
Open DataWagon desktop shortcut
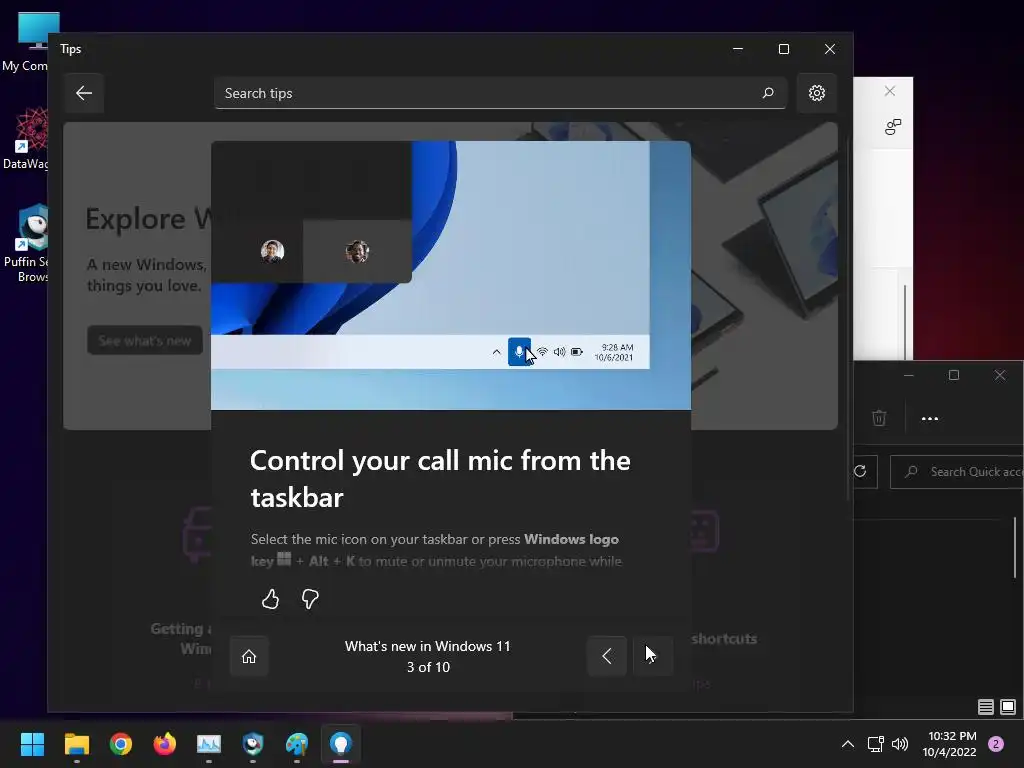26,138
